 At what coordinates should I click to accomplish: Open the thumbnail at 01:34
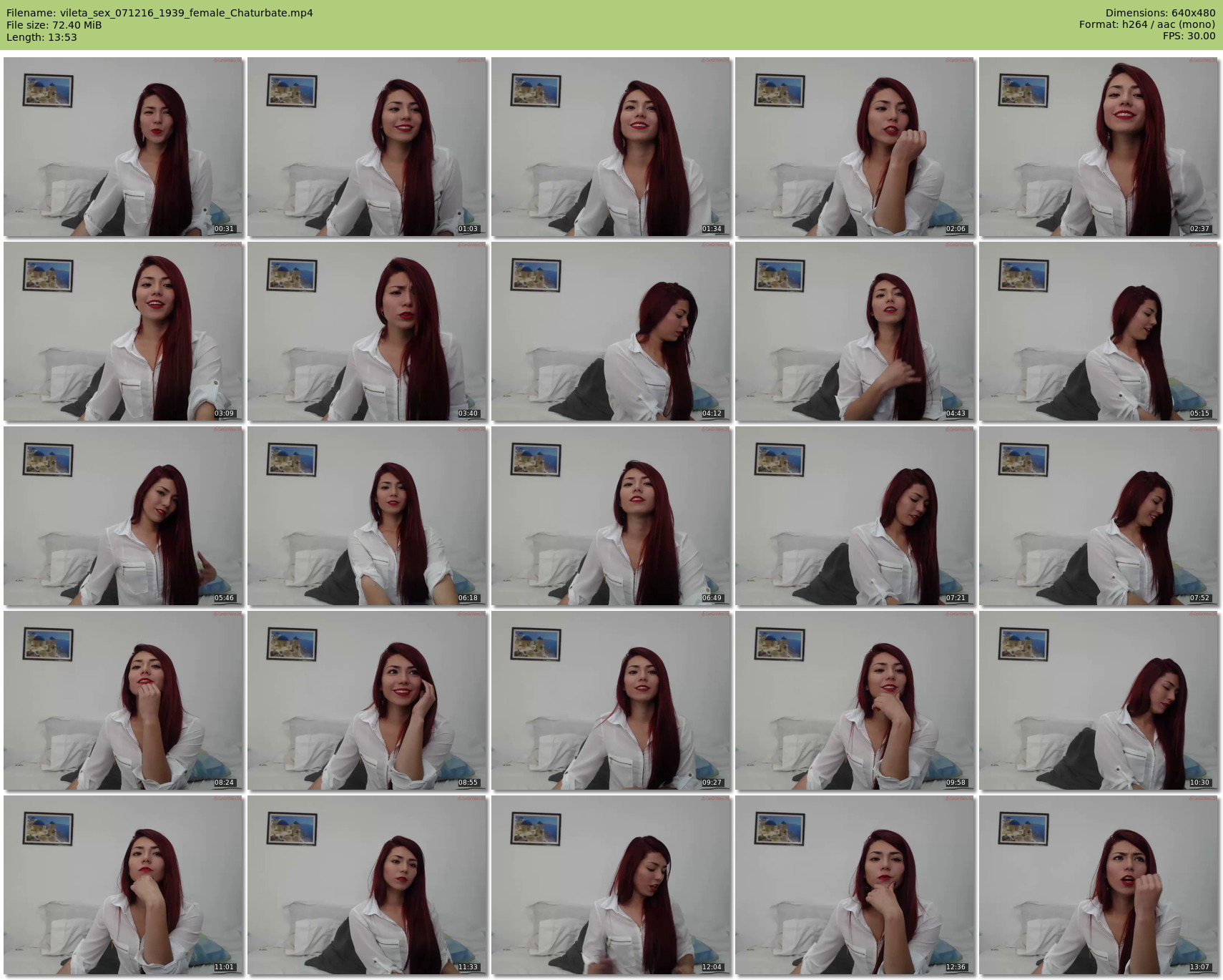611,147
